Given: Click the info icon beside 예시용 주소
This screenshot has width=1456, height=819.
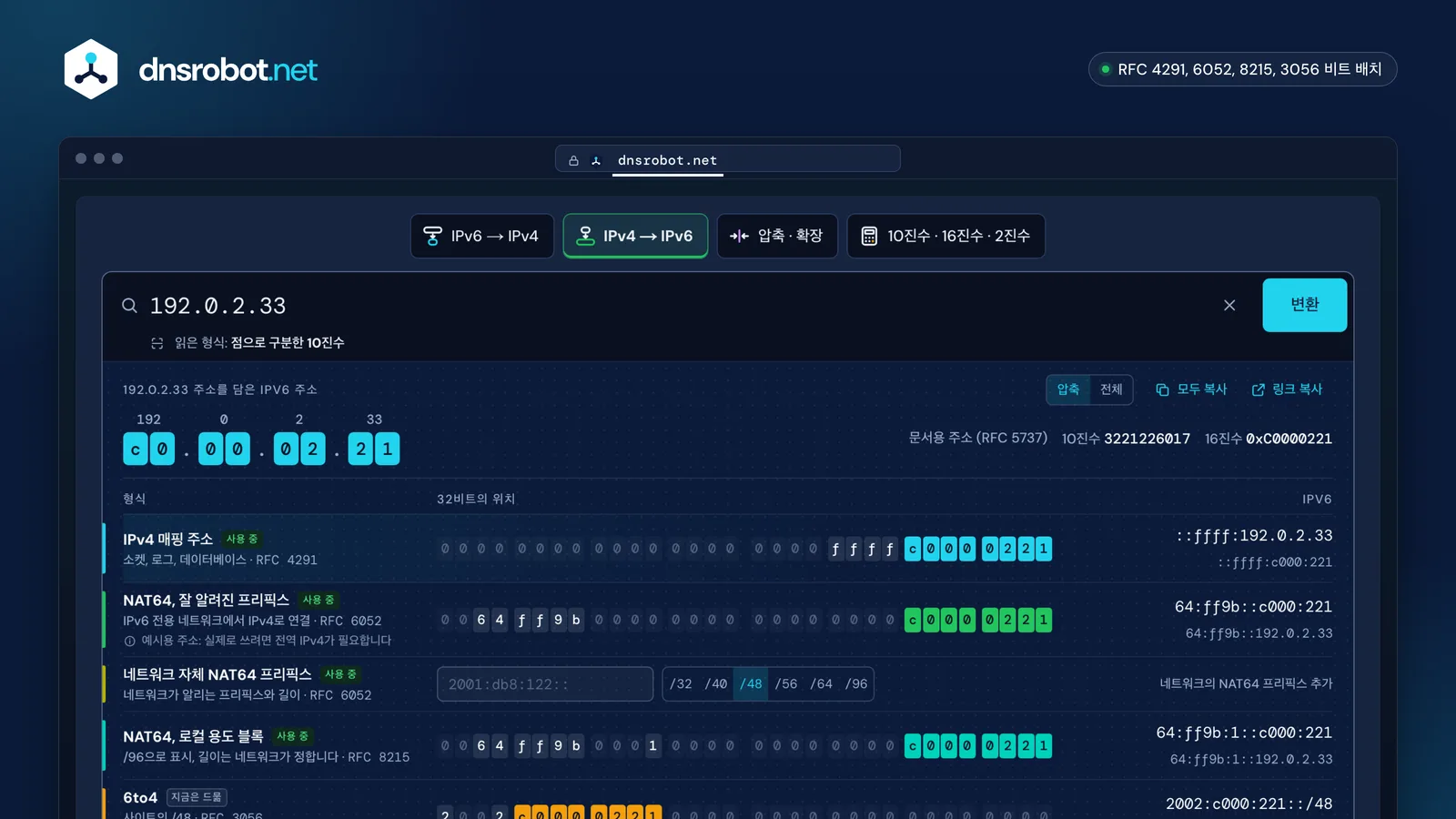Looking at the screenshot, I should (x=129, y=641).
